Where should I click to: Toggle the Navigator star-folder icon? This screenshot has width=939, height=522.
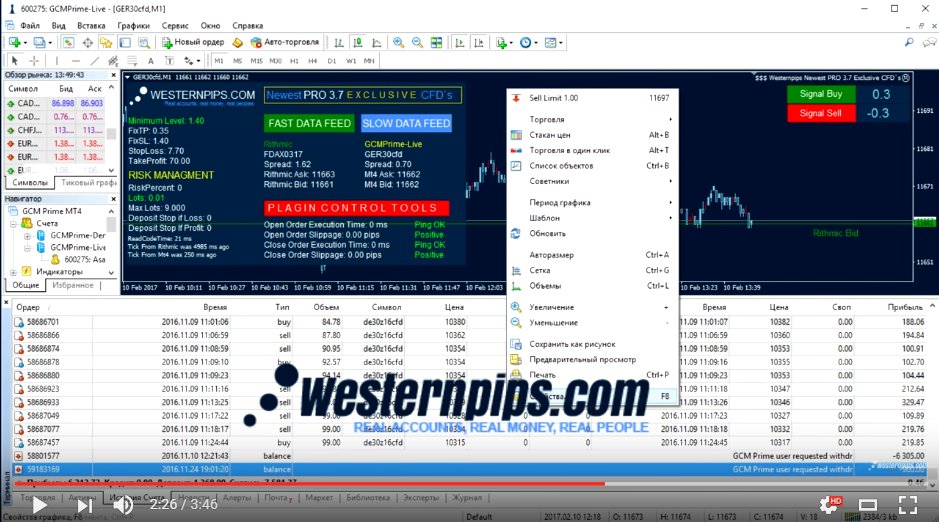pos(106,43)
